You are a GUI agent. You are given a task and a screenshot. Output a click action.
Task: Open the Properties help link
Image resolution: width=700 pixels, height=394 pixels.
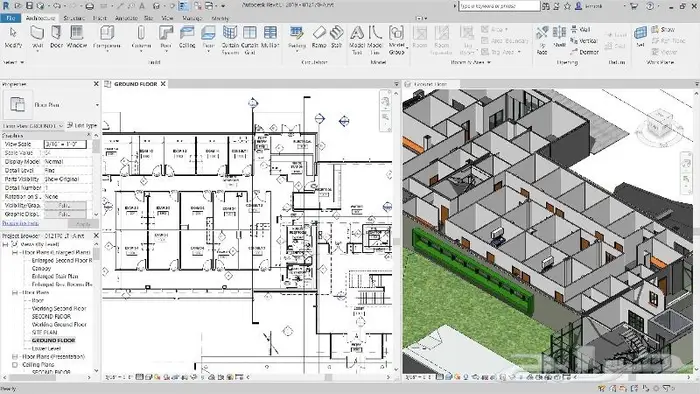click(x=21, y=223)
